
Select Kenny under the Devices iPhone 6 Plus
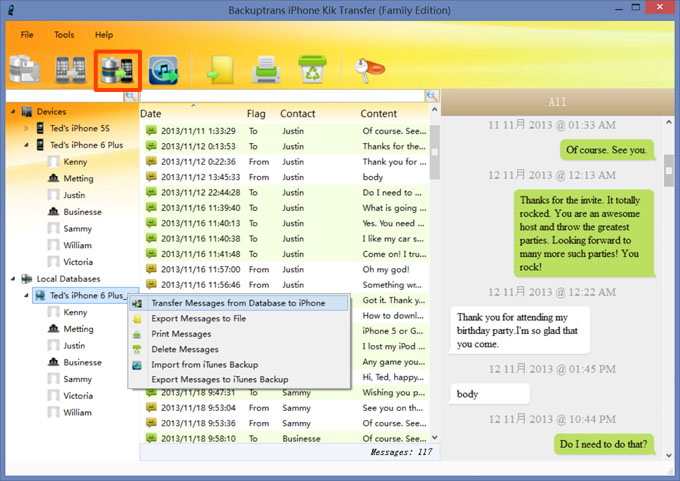[x=75, y=162]
